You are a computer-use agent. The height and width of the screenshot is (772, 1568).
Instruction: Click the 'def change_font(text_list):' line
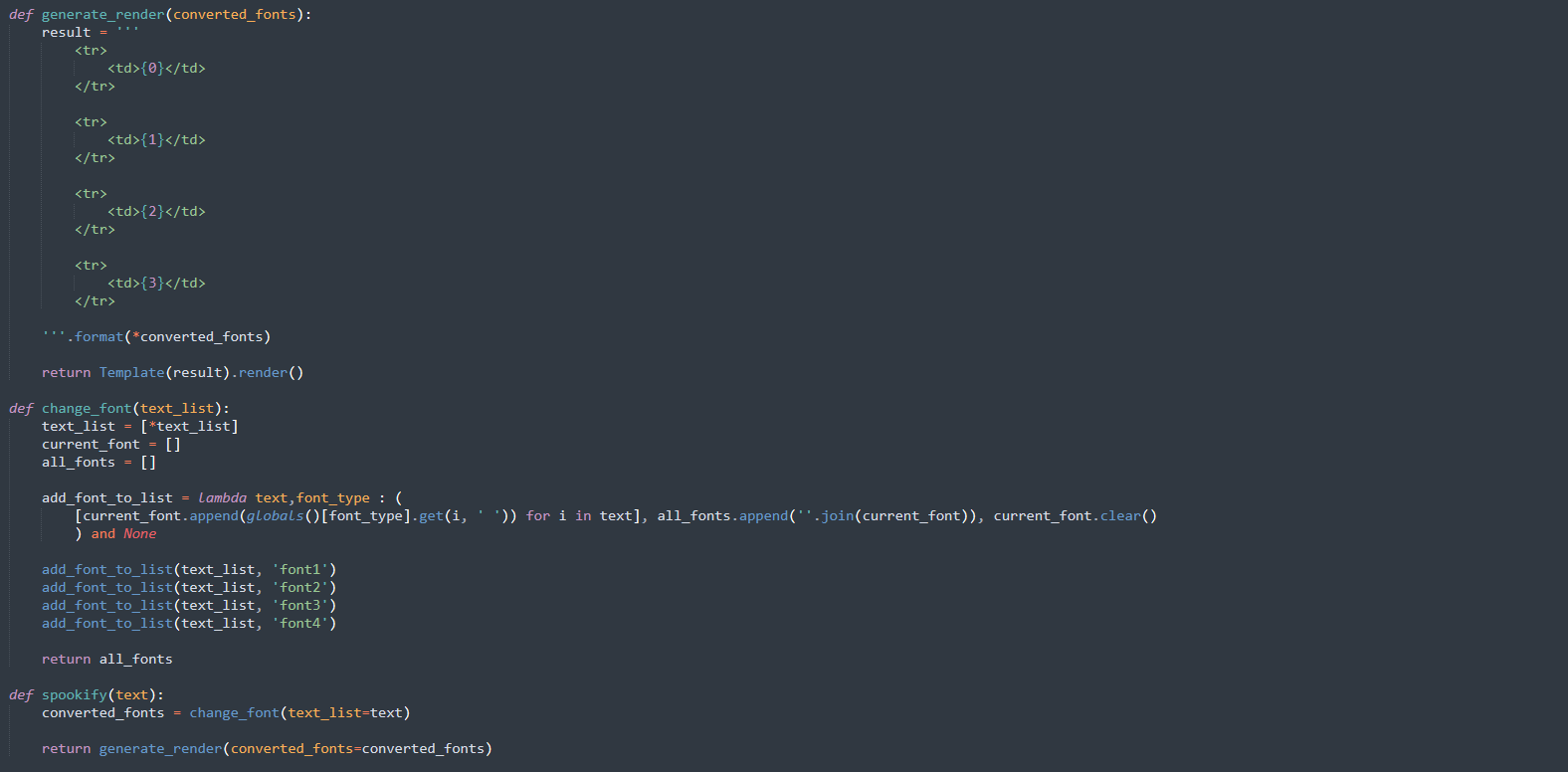tap(119, 408)
